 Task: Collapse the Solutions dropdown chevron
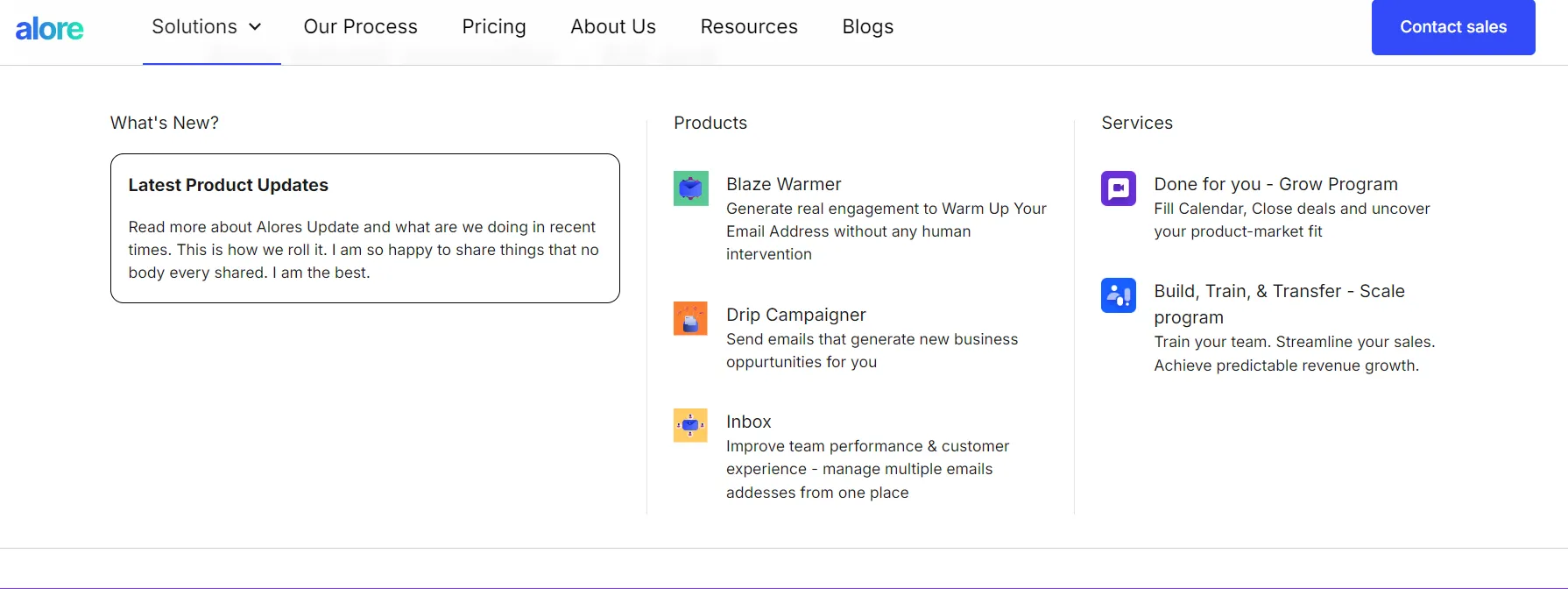click(255, 27)
